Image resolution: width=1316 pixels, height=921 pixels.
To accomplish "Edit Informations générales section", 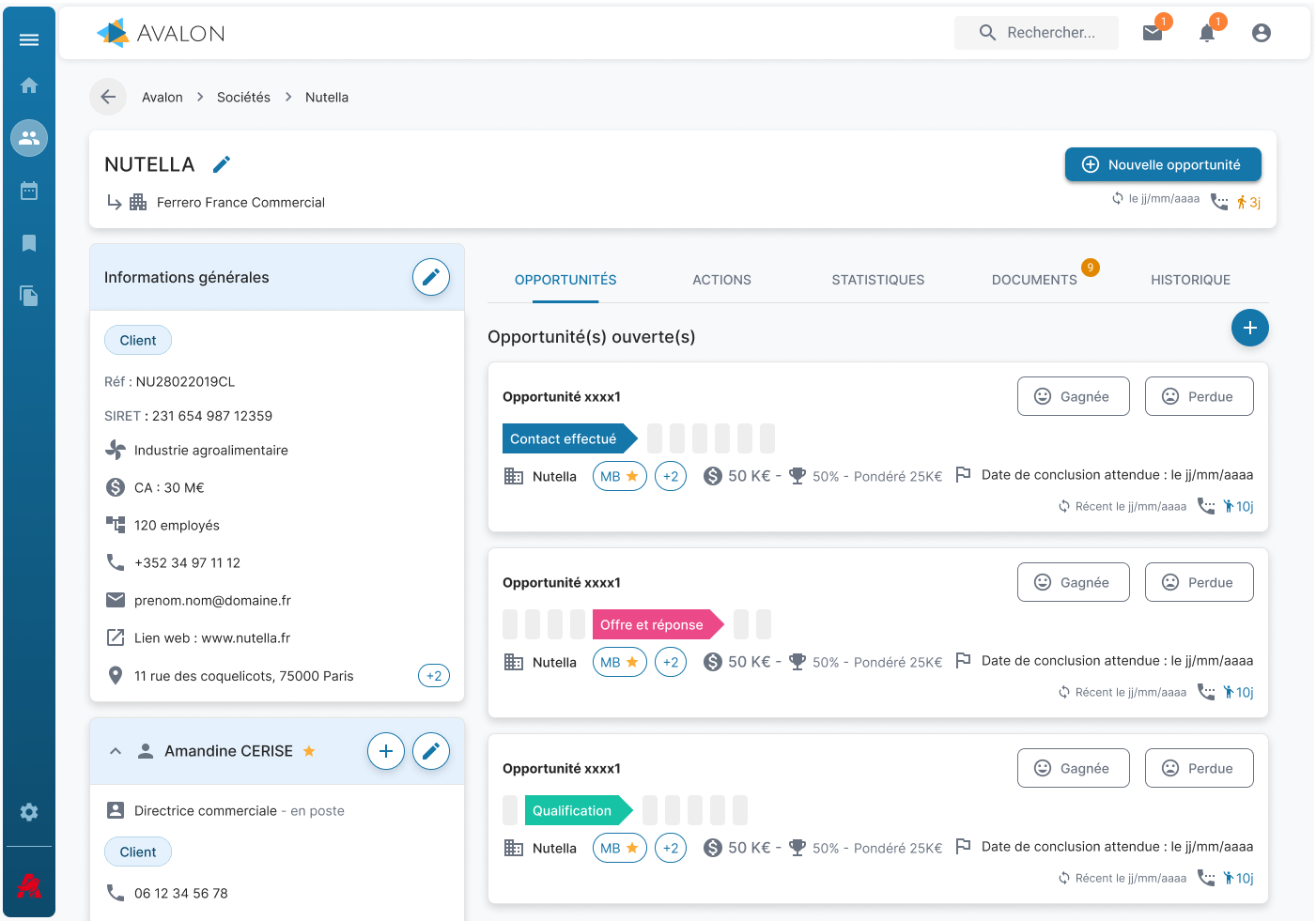I will (x=431, y=277).
